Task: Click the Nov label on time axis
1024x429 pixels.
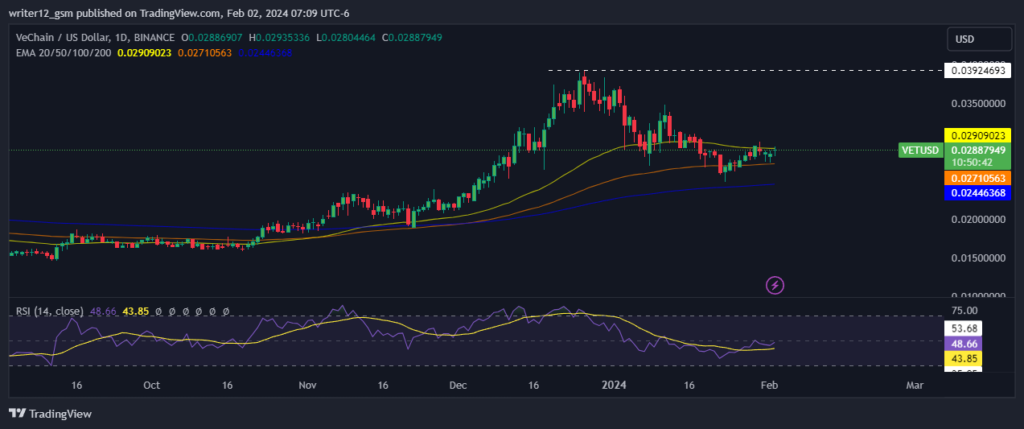Action: pos(306,385)
